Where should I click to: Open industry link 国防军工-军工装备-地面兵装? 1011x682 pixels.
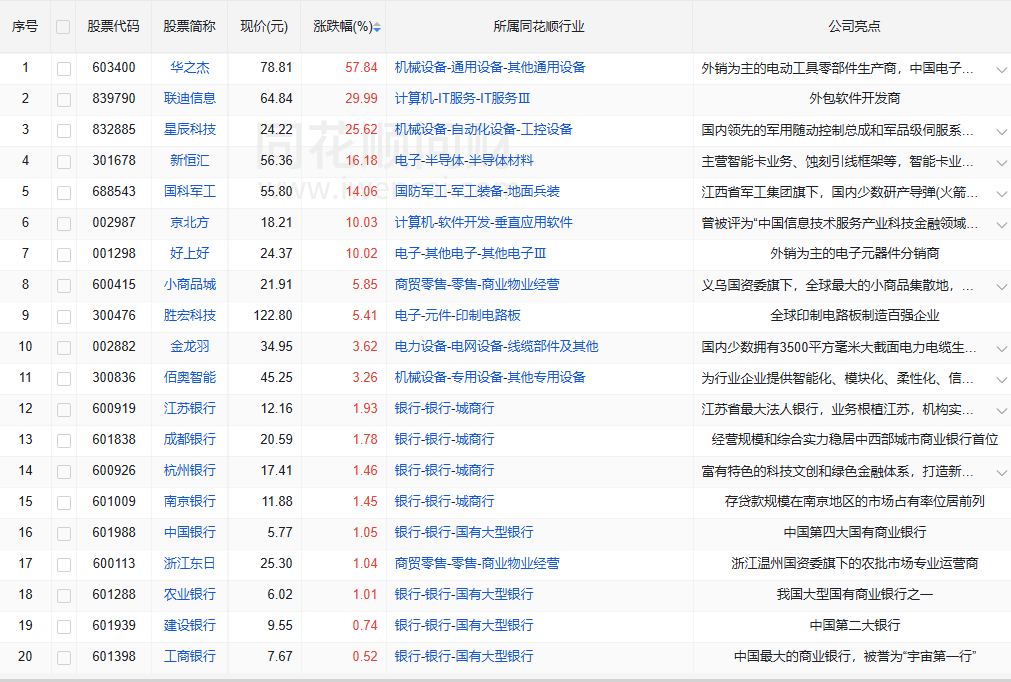(477, 191)
